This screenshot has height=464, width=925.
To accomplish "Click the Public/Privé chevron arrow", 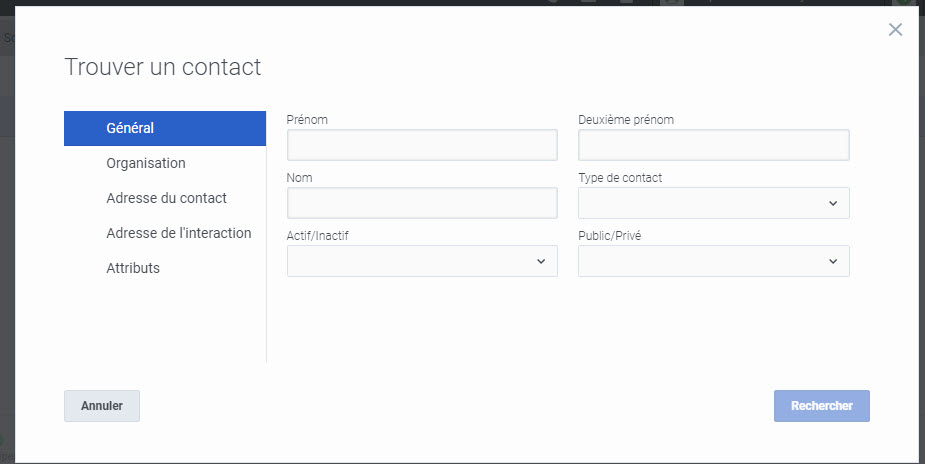I will click(833, 261).
